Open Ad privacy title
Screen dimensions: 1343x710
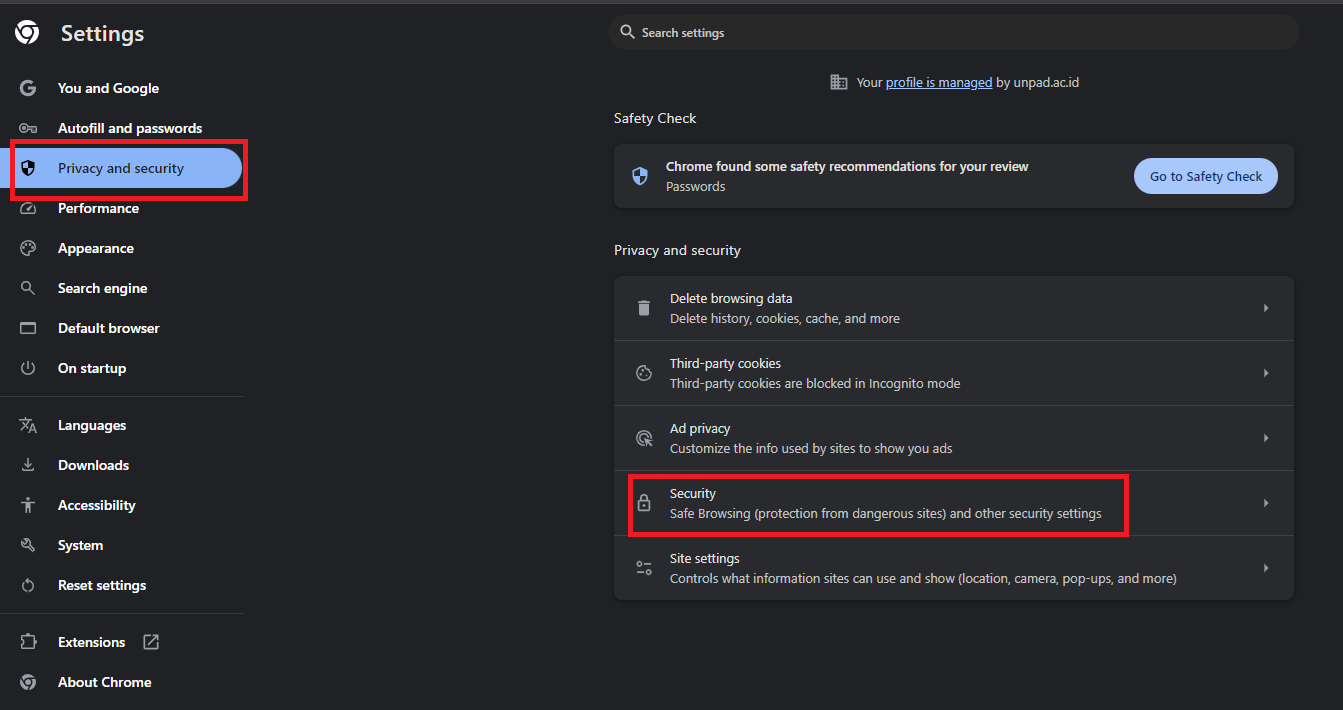(x=700, y=428)
